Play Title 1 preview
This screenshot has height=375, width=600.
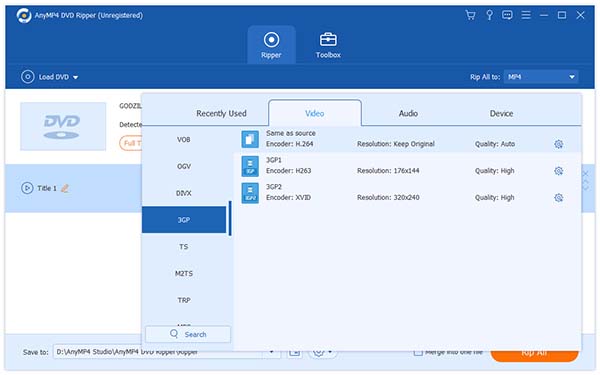[x=27, y=188]
